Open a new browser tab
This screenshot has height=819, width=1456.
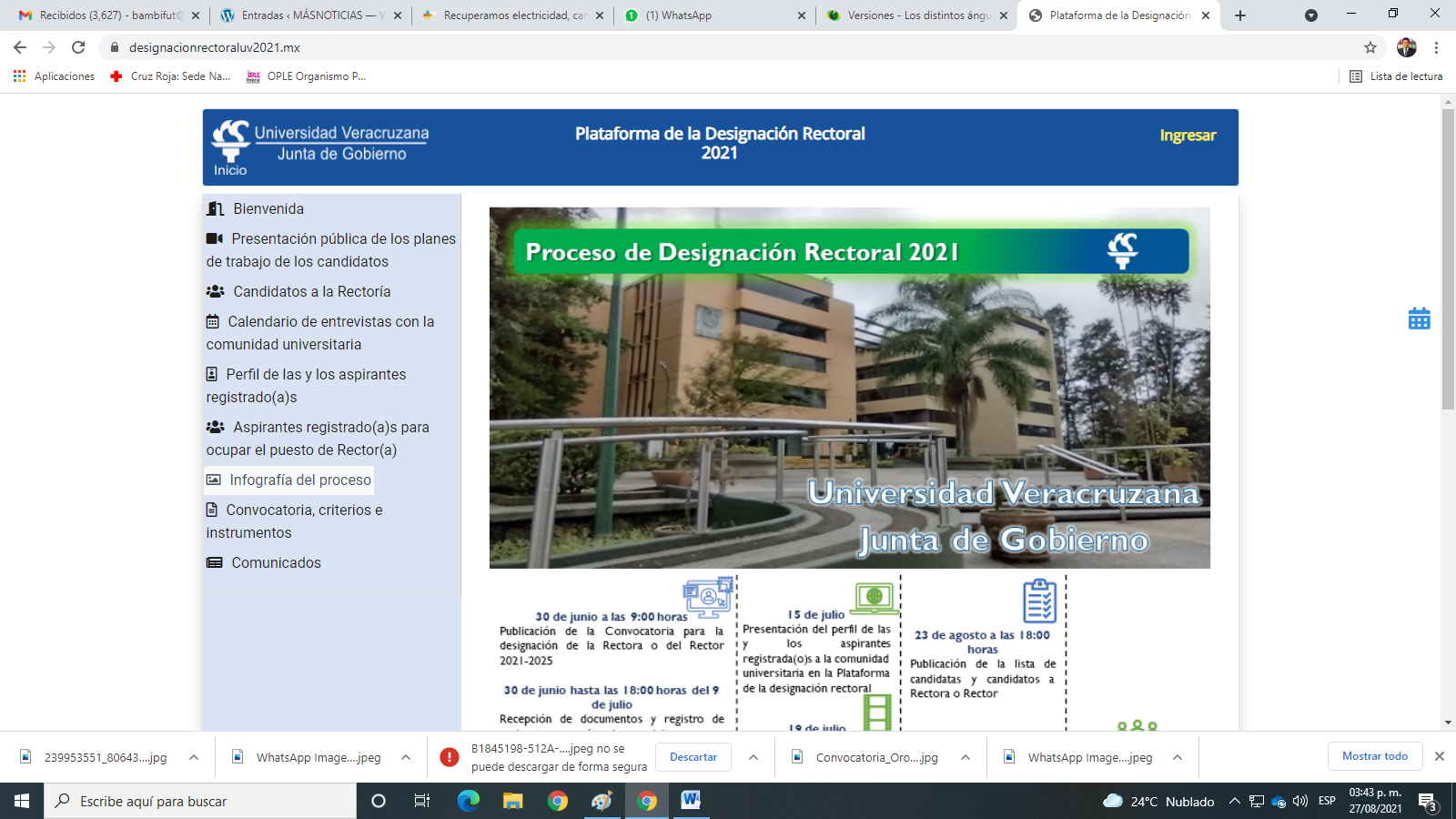pos(1240,15)
